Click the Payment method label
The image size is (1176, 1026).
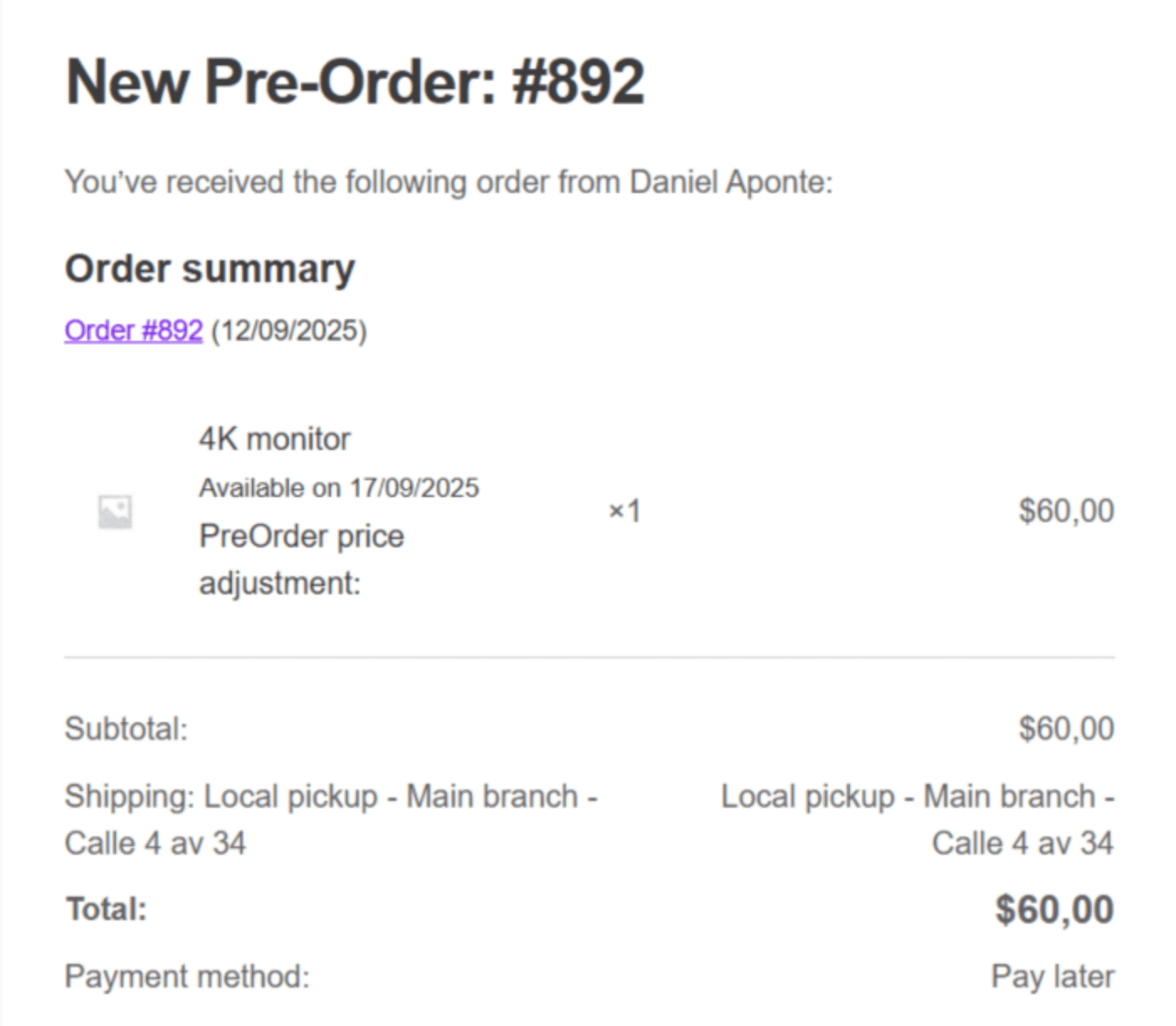click(186, 976)
